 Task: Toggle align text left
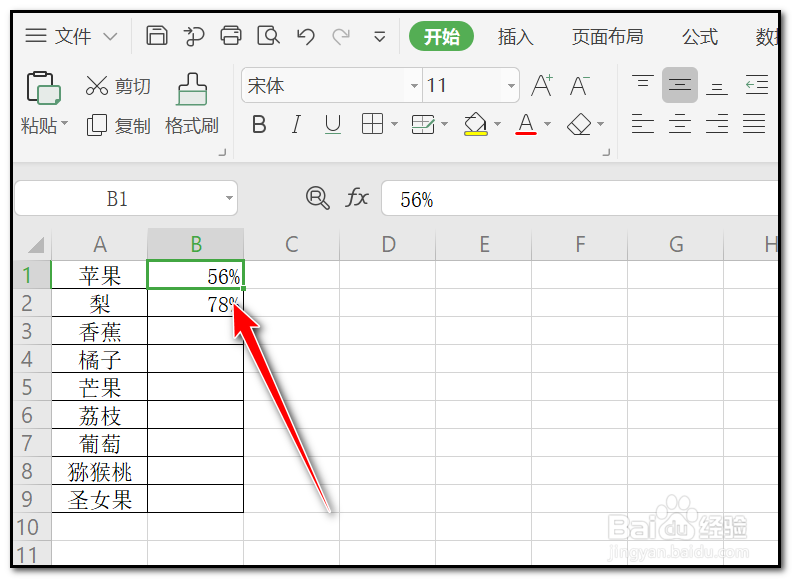point(642,124)
